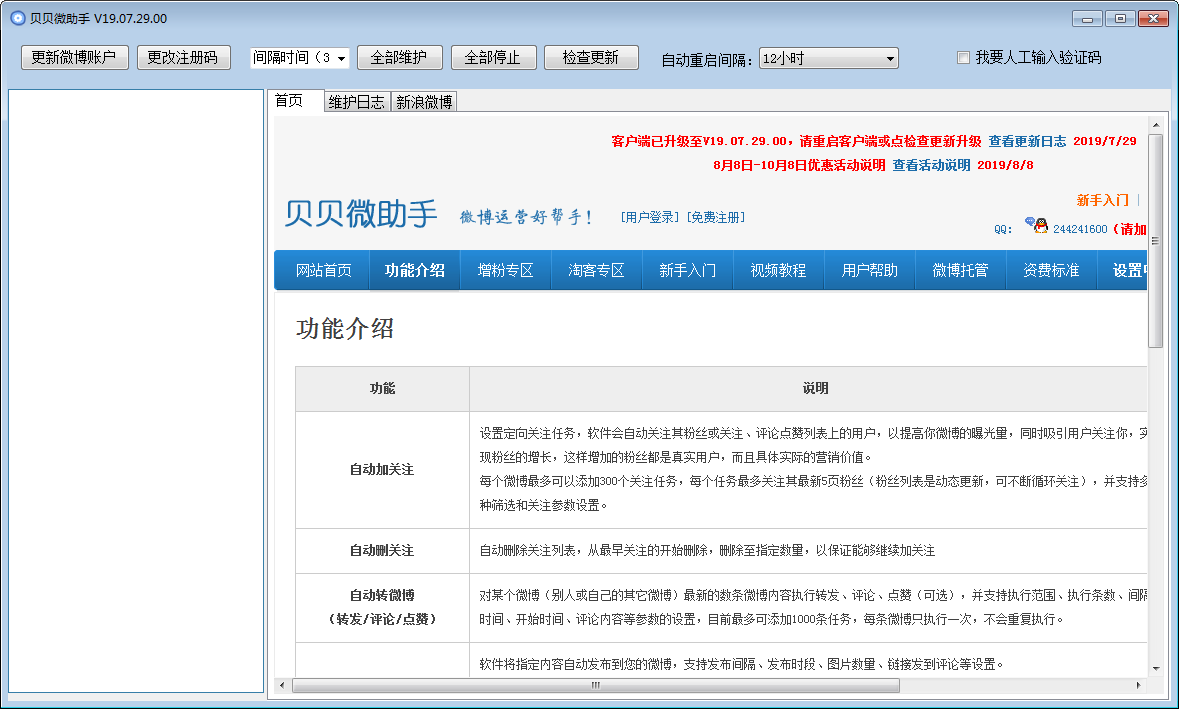Click the horizontal scrollbar left arrow
1179x709 pixels.
point(282,685)
